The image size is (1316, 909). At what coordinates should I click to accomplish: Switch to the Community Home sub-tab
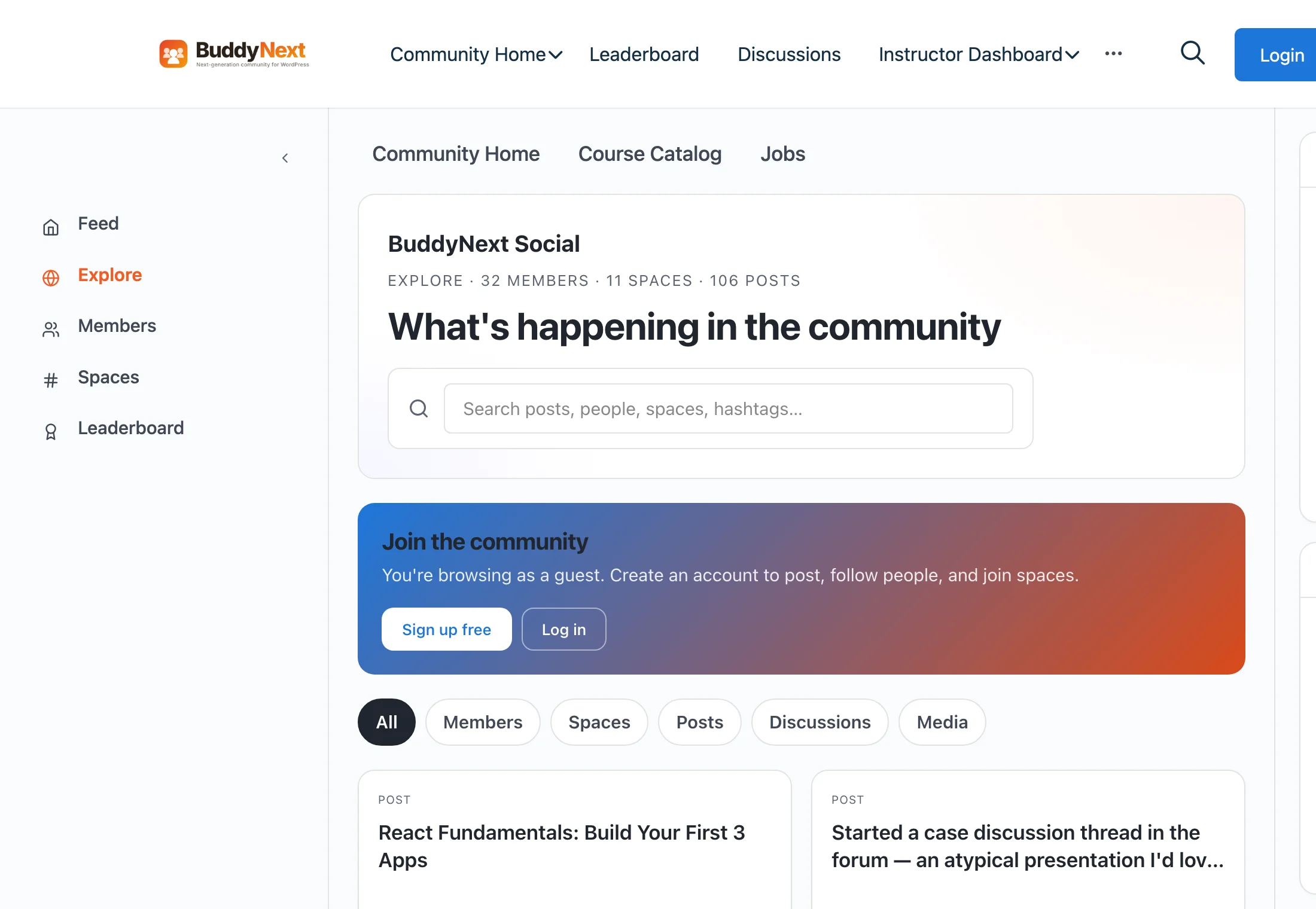coord(456,154)
